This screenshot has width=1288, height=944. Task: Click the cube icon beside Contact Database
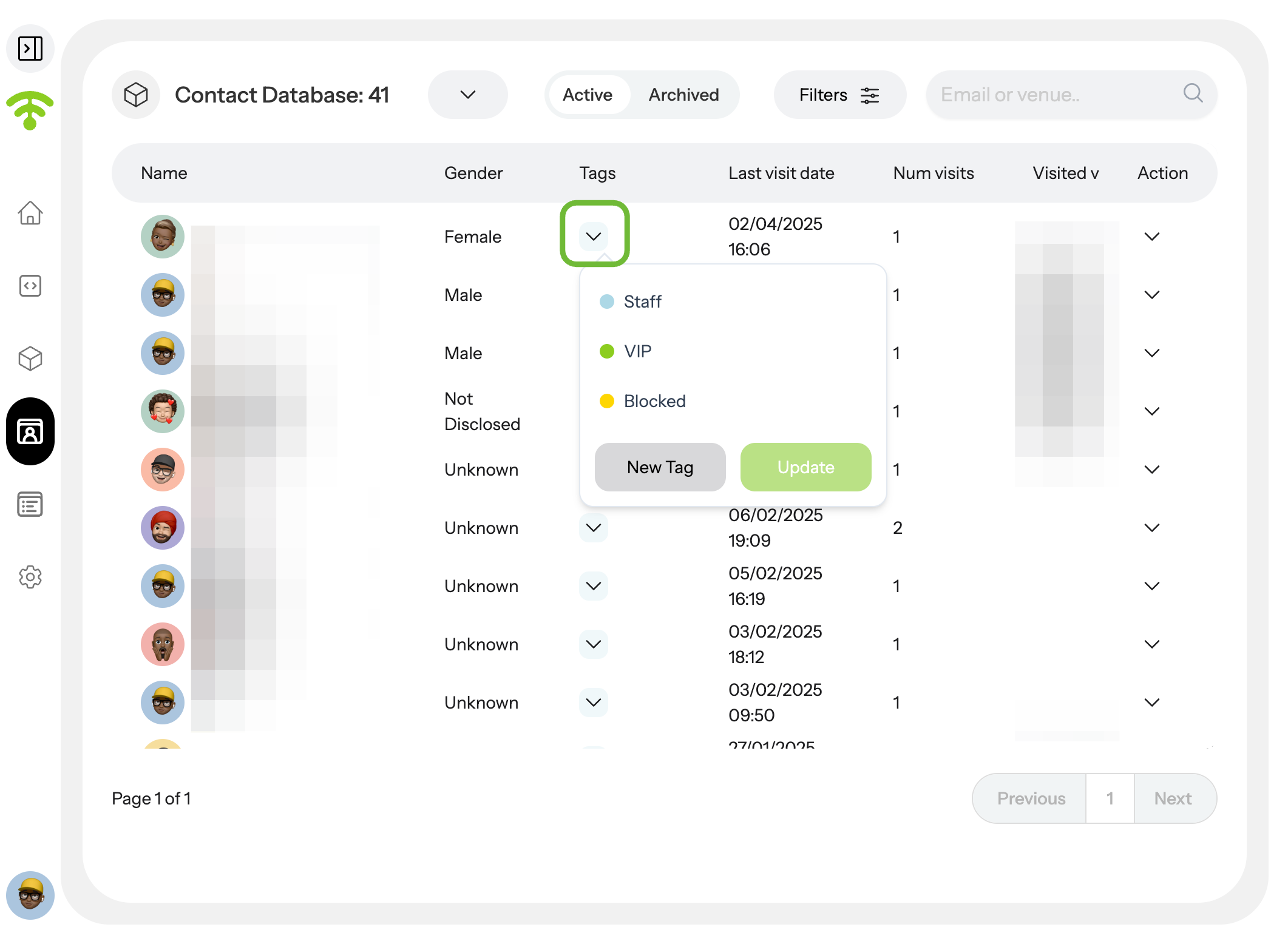pos(136,95)
